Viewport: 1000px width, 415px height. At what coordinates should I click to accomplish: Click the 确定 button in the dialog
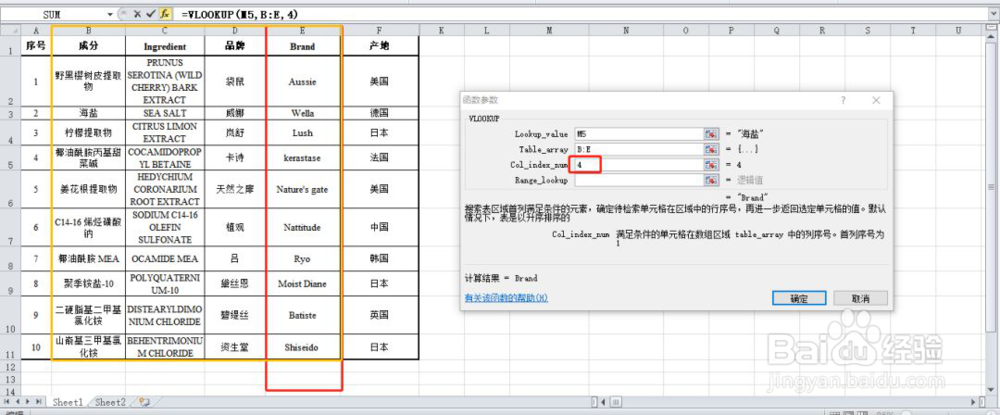pyautogui.click(x=799, y=298)
